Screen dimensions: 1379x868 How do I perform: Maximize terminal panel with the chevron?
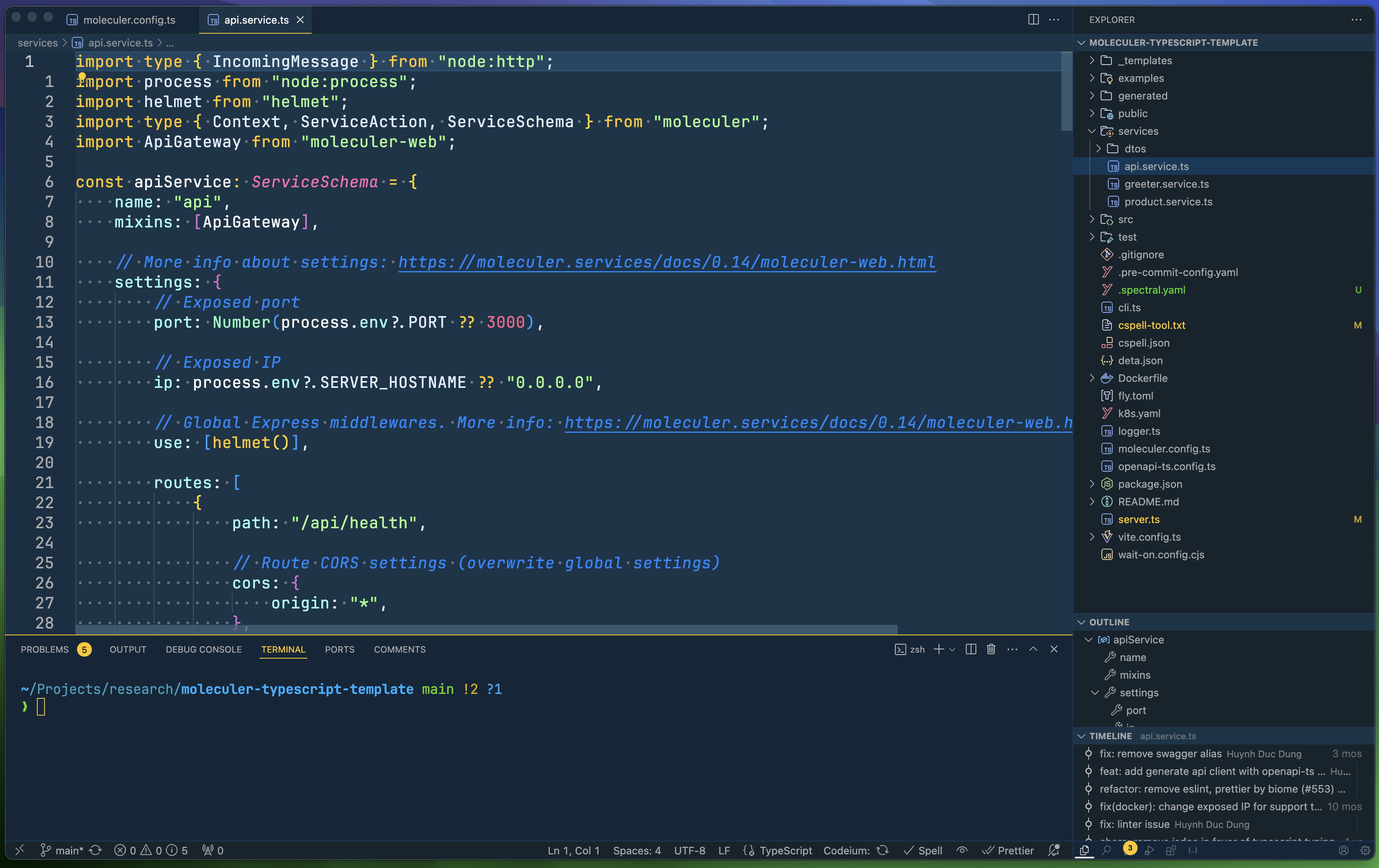[1033, 649]
